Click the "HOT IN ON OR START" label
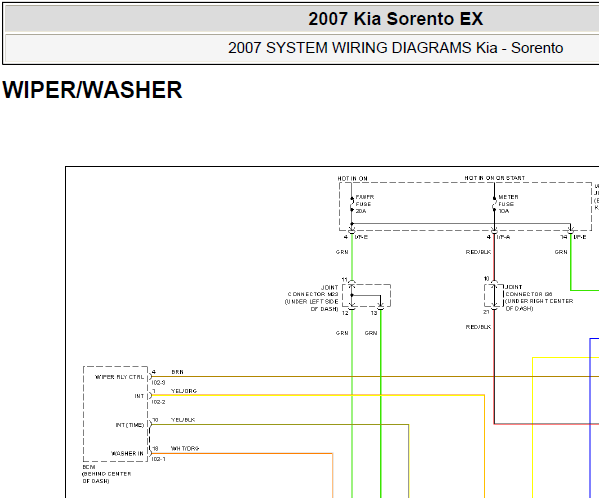Screen dimensions: 599x498 [x=494, y=178]
